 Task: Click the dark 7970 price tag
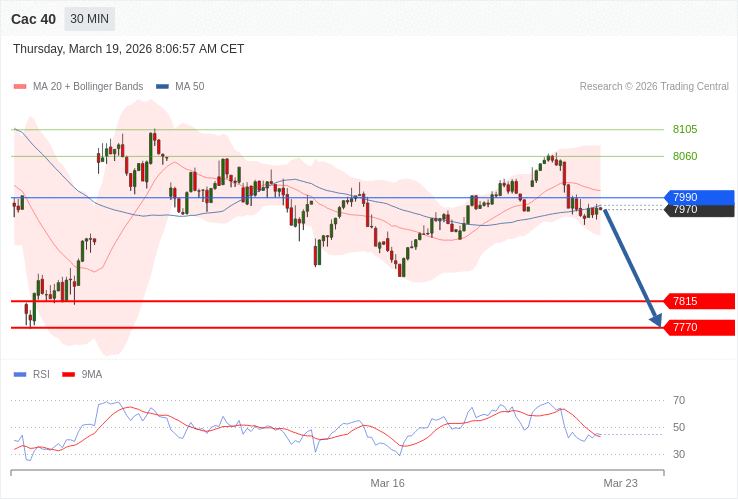(698, 210)
